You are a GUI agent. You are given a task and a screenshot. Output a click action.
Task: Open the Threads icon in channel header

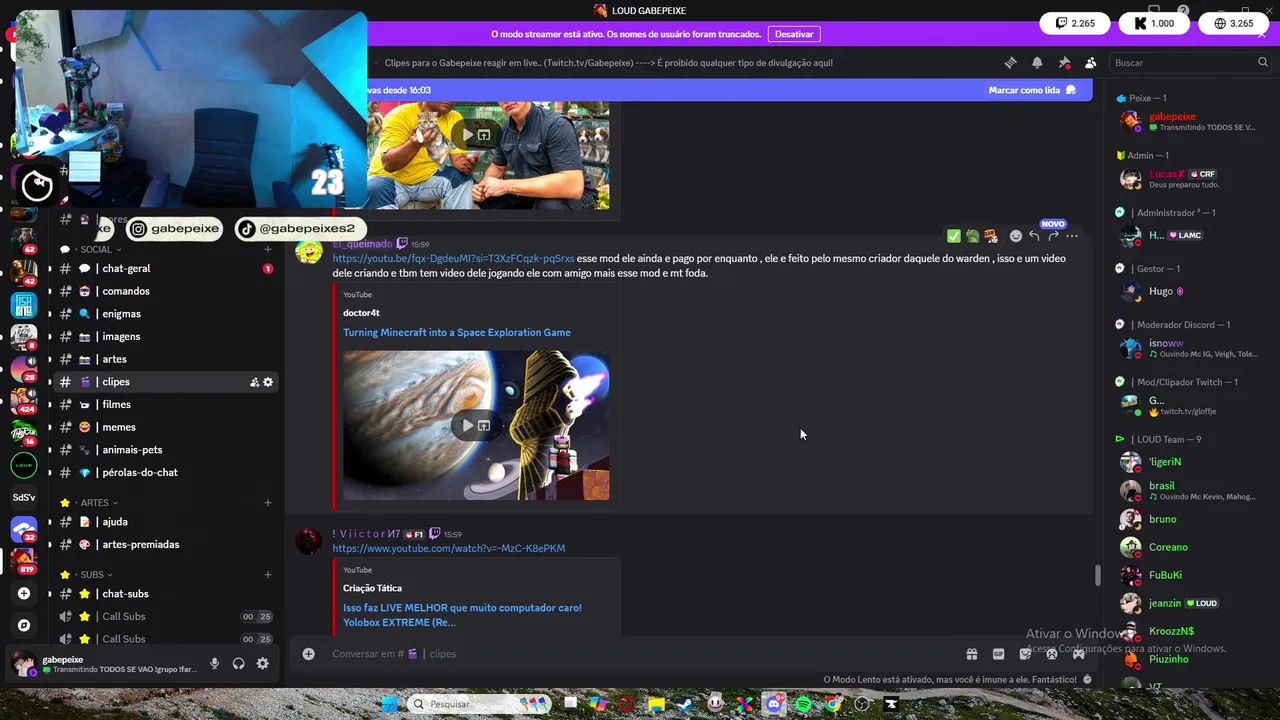coord(1010,62)
